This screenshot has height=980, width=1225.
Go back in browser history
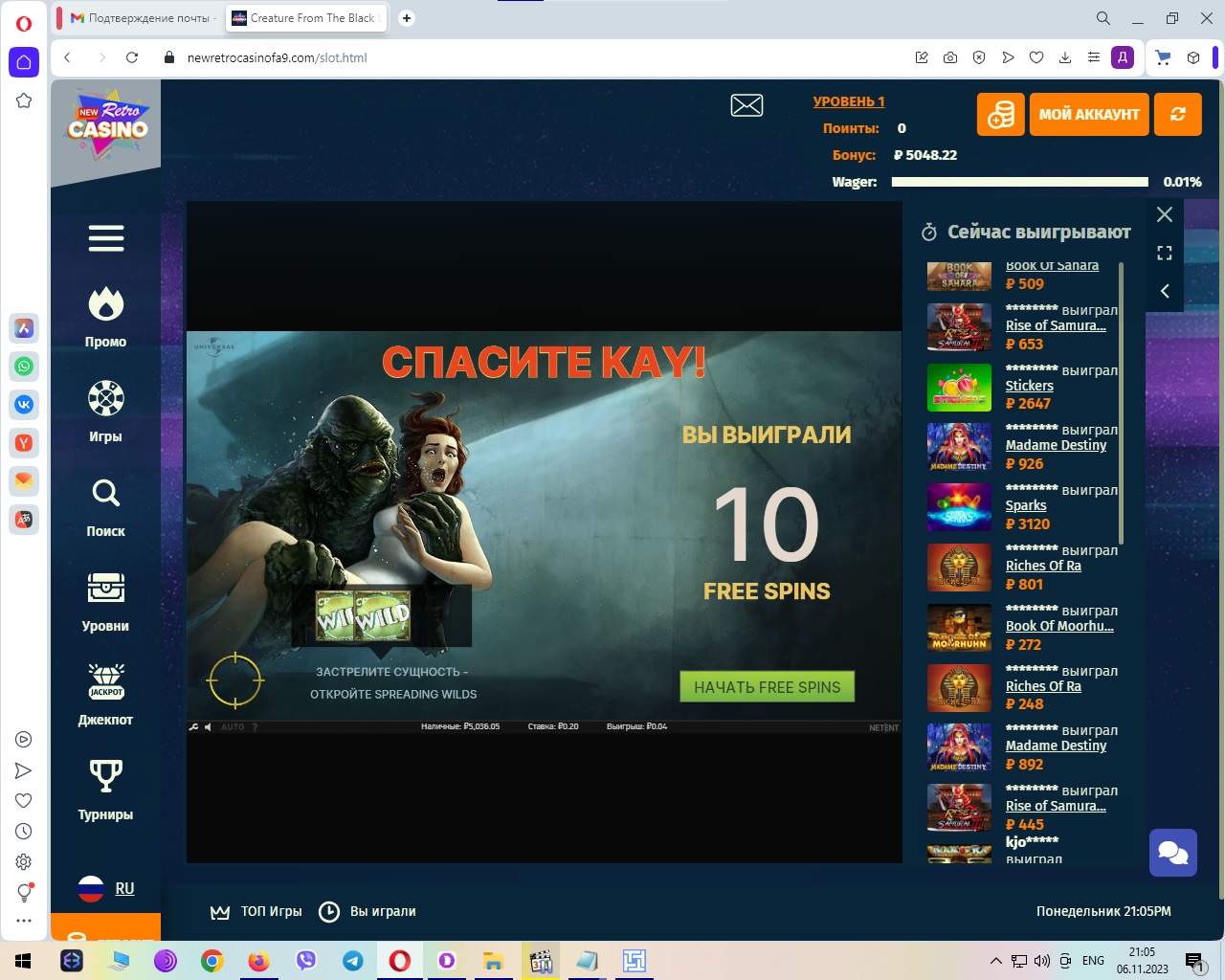67,57
